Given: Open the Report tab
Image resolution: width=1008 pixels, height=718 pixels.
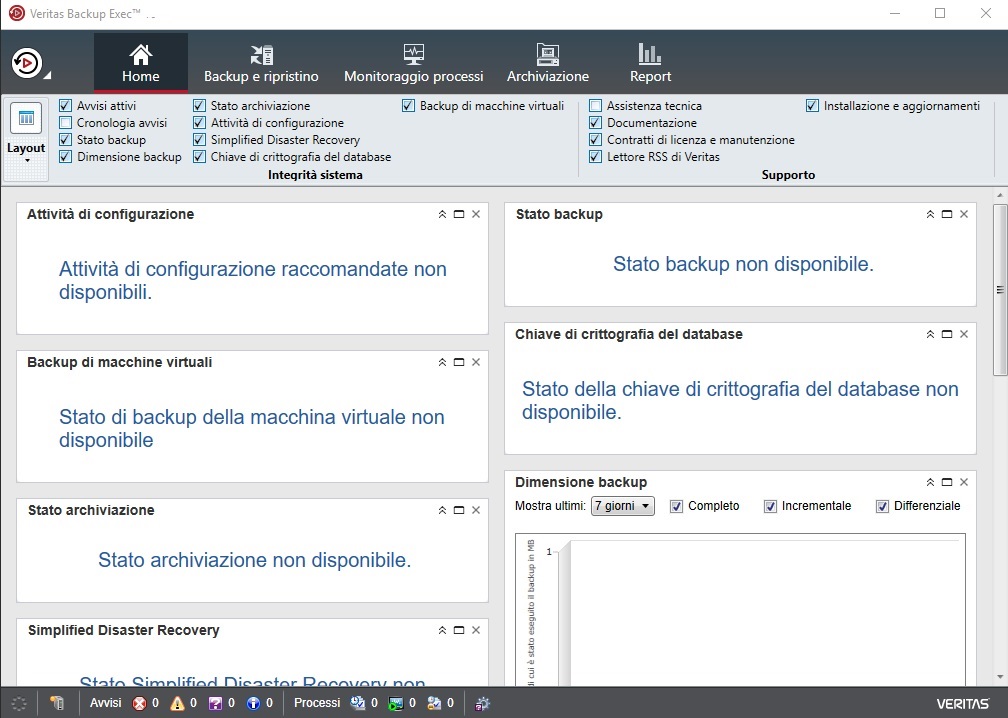Looking at the screenshot, I should tap(650, 62).
